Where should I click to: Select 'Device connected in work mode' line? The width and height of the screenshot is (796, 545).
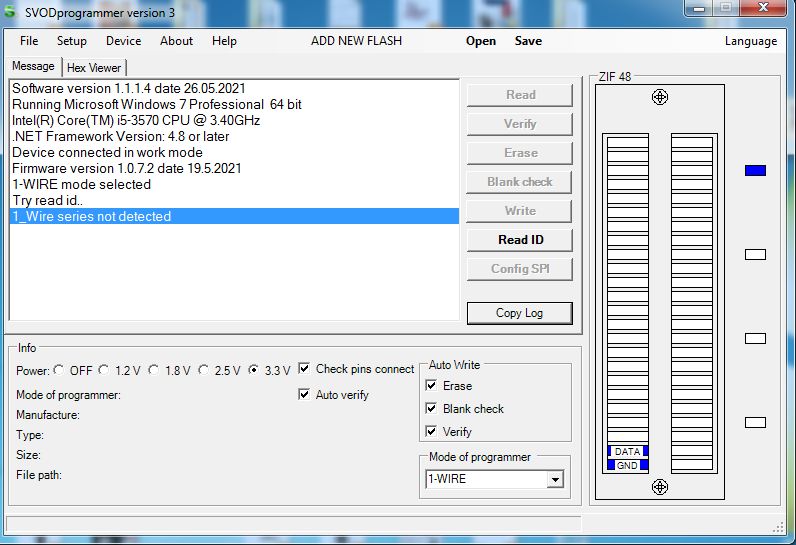(234, 152)
